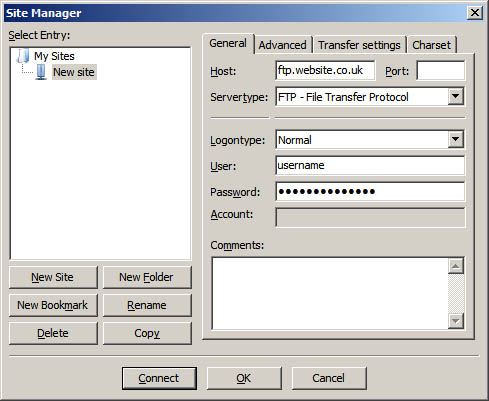Click the Rename button
489x401 pixels.
tap(147, 305)
